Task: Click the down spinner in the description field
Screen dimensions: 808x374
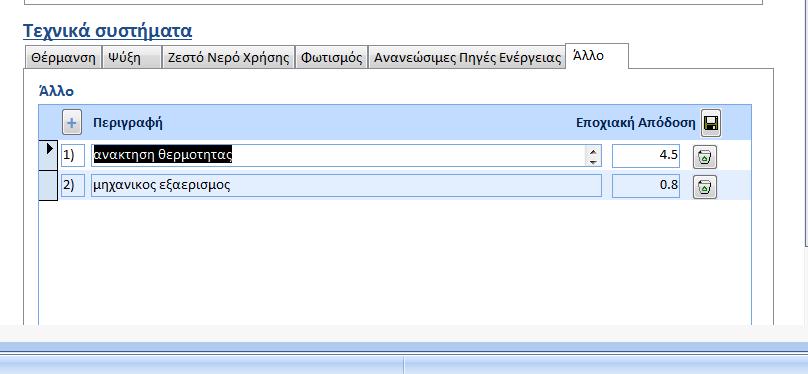Action: (x=593, y=161)
